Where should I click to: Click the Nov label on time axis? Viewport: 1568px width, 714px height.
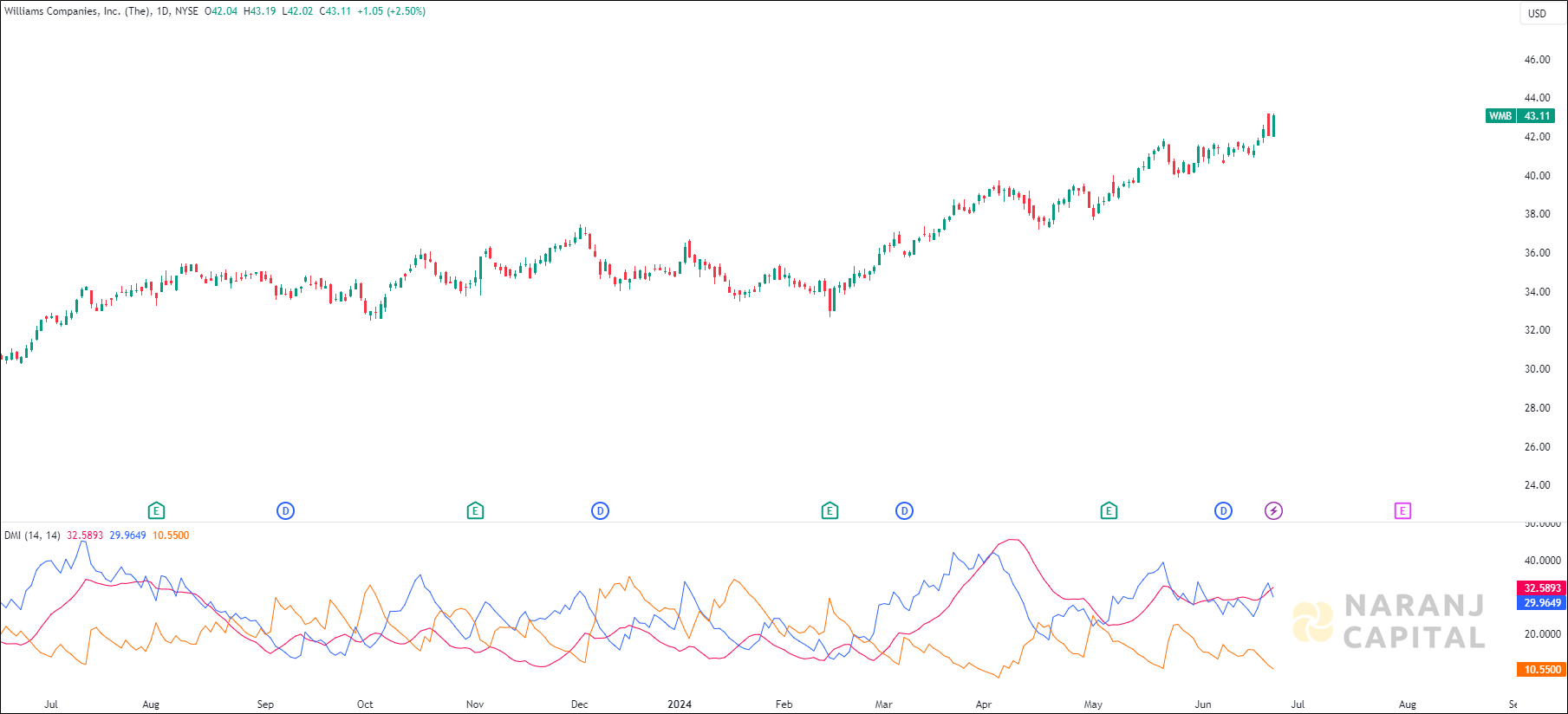tap(475, 704)
